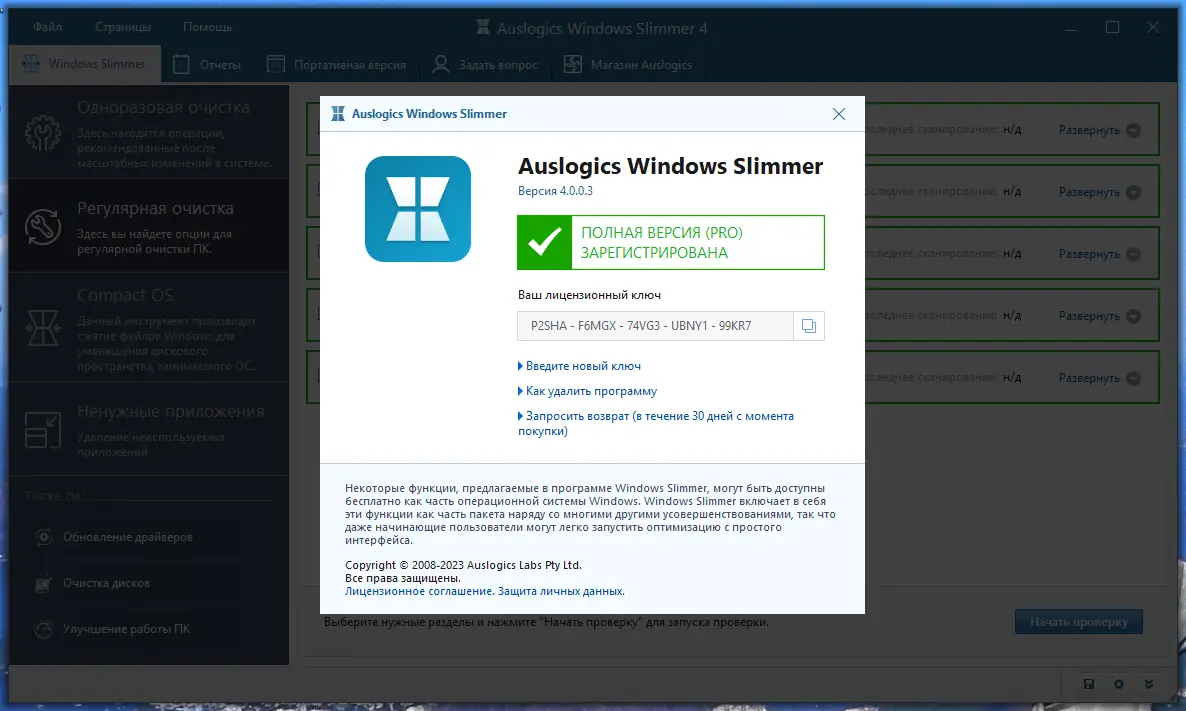Open the Задать вопрос tab
The width and height of the screenshot is (1186, 711).
tap(485, 64)
